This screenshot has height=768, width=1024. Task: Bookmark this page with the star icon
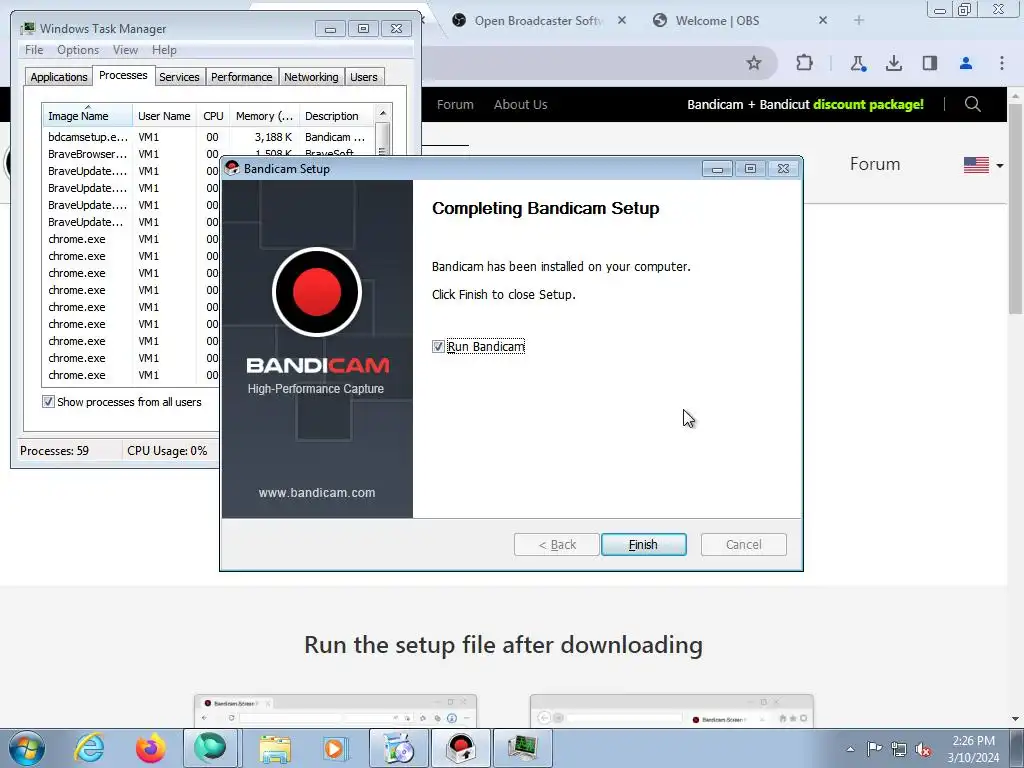coord(754,63)
